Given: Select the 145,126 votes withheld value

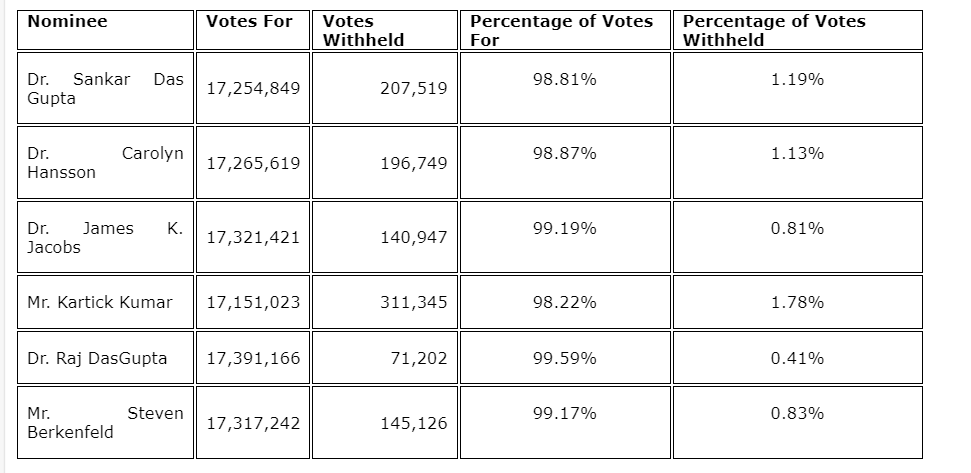Looking at the screenshot, I should pos(414,423).
